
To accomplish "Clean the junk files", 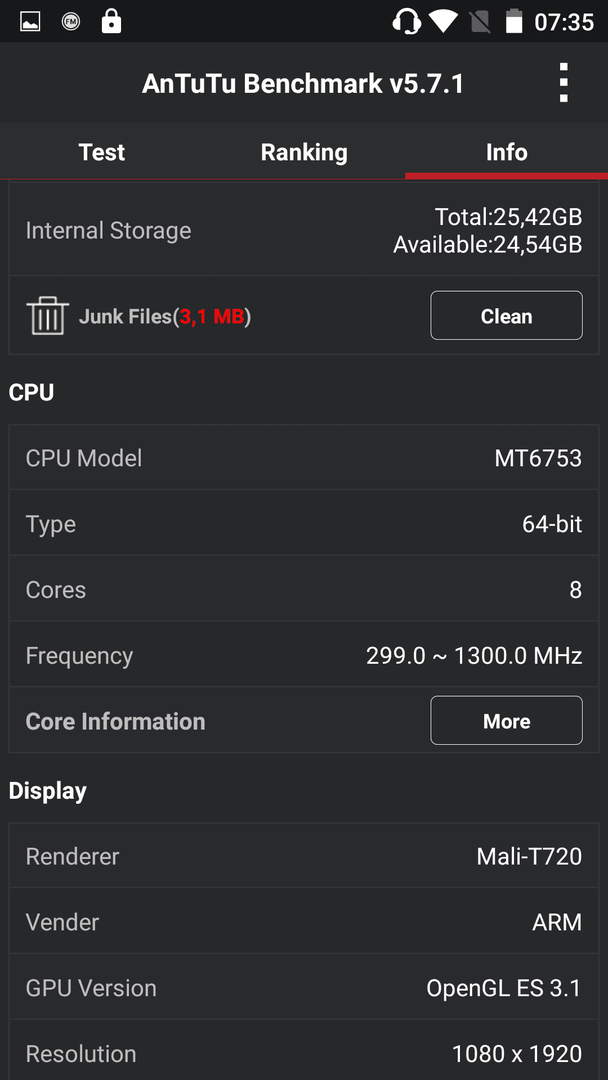I will (x=506, y=315).
